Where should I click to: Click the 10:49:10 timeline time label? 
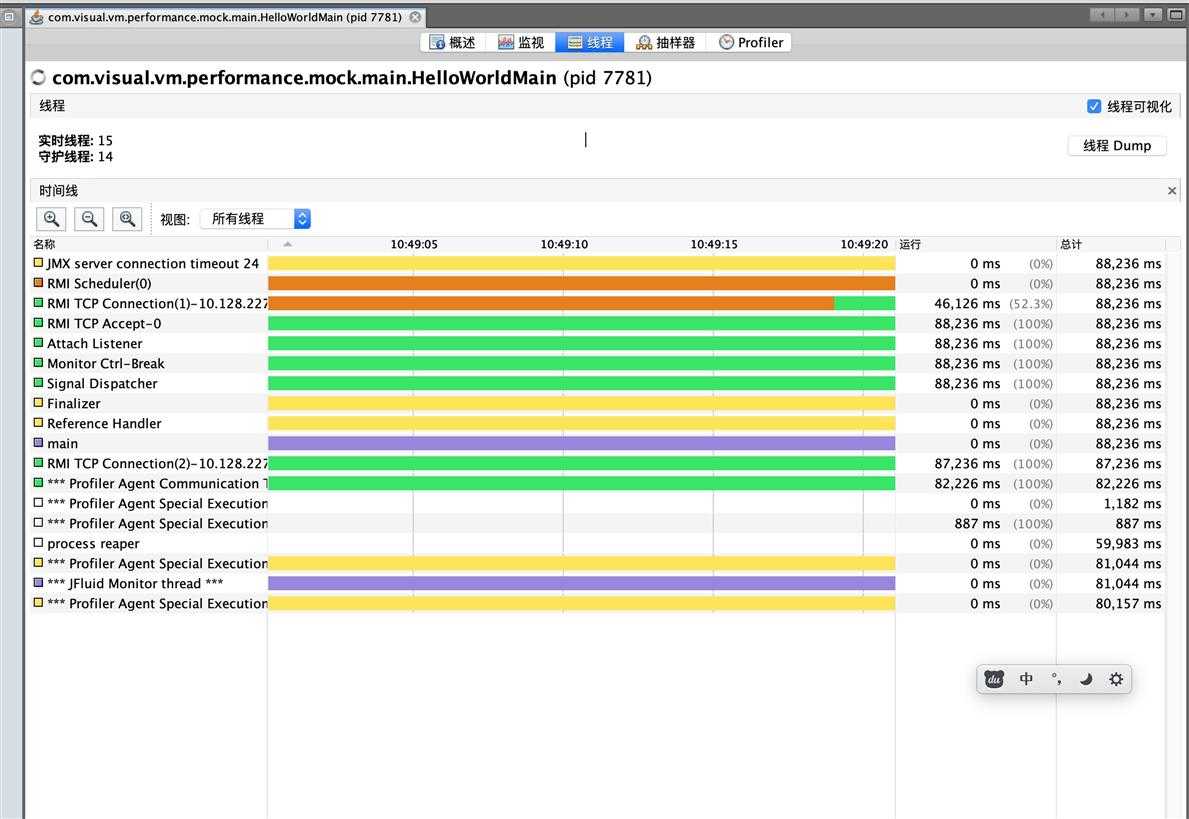pos(563,244)
